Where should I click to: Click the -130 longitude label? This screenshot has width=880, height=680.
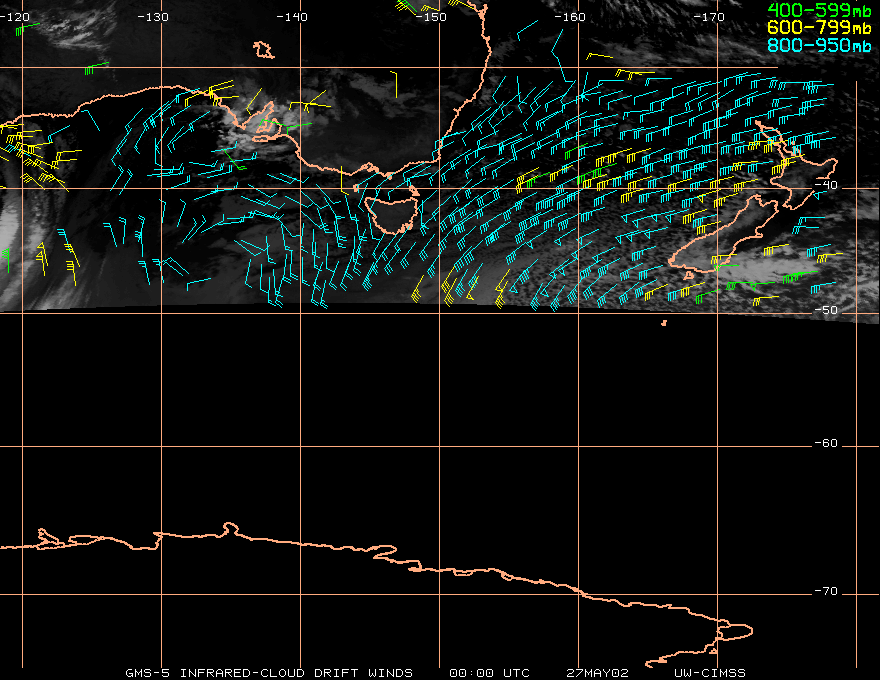pyautogui.click(x=153, y=17)
